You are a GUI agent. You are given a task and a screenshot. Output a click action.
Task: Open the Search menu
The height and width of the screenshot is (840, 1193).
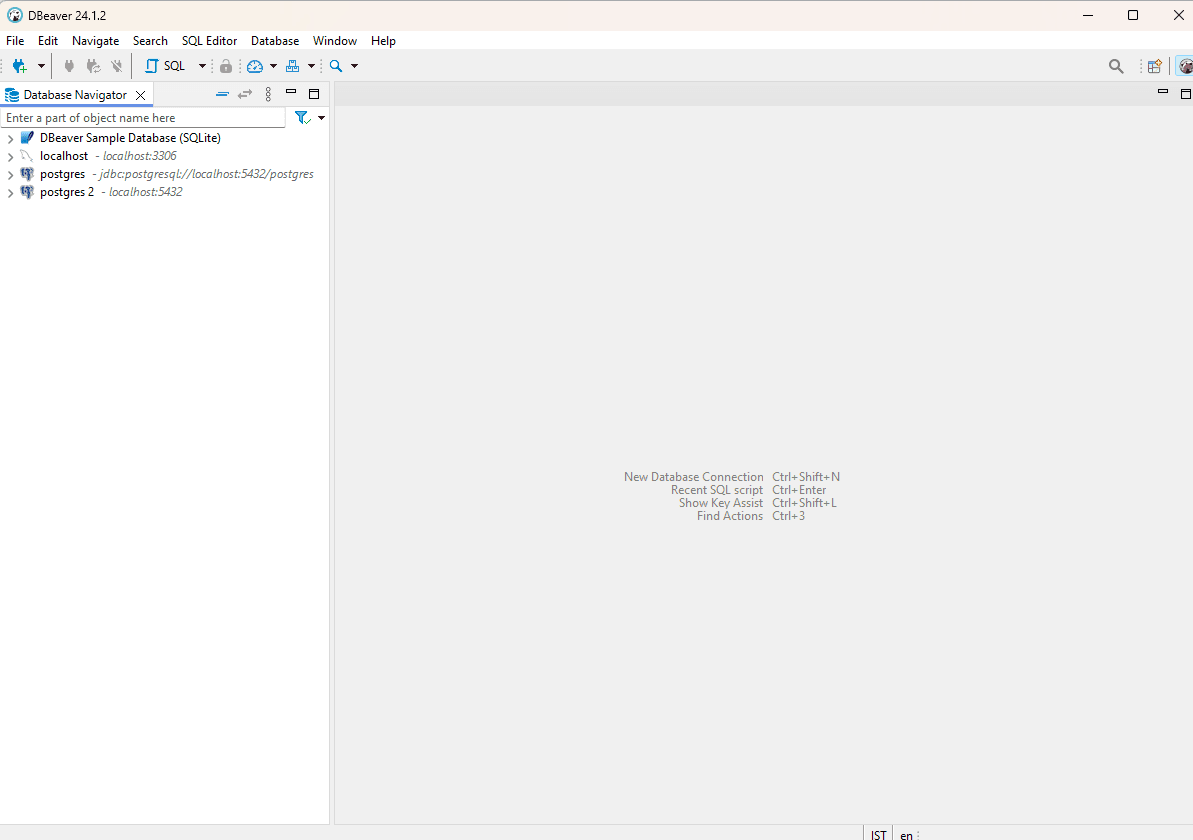pos(150,41)
